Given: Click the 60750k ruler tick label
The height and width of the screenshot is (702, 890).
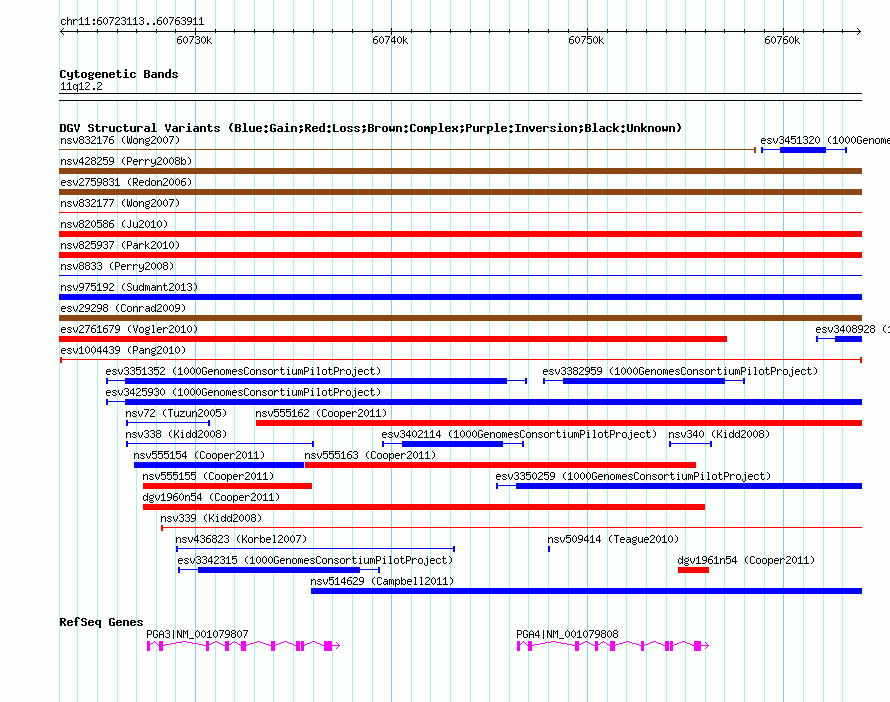Looking at the screenshot, I should click(x=586, y=40).
